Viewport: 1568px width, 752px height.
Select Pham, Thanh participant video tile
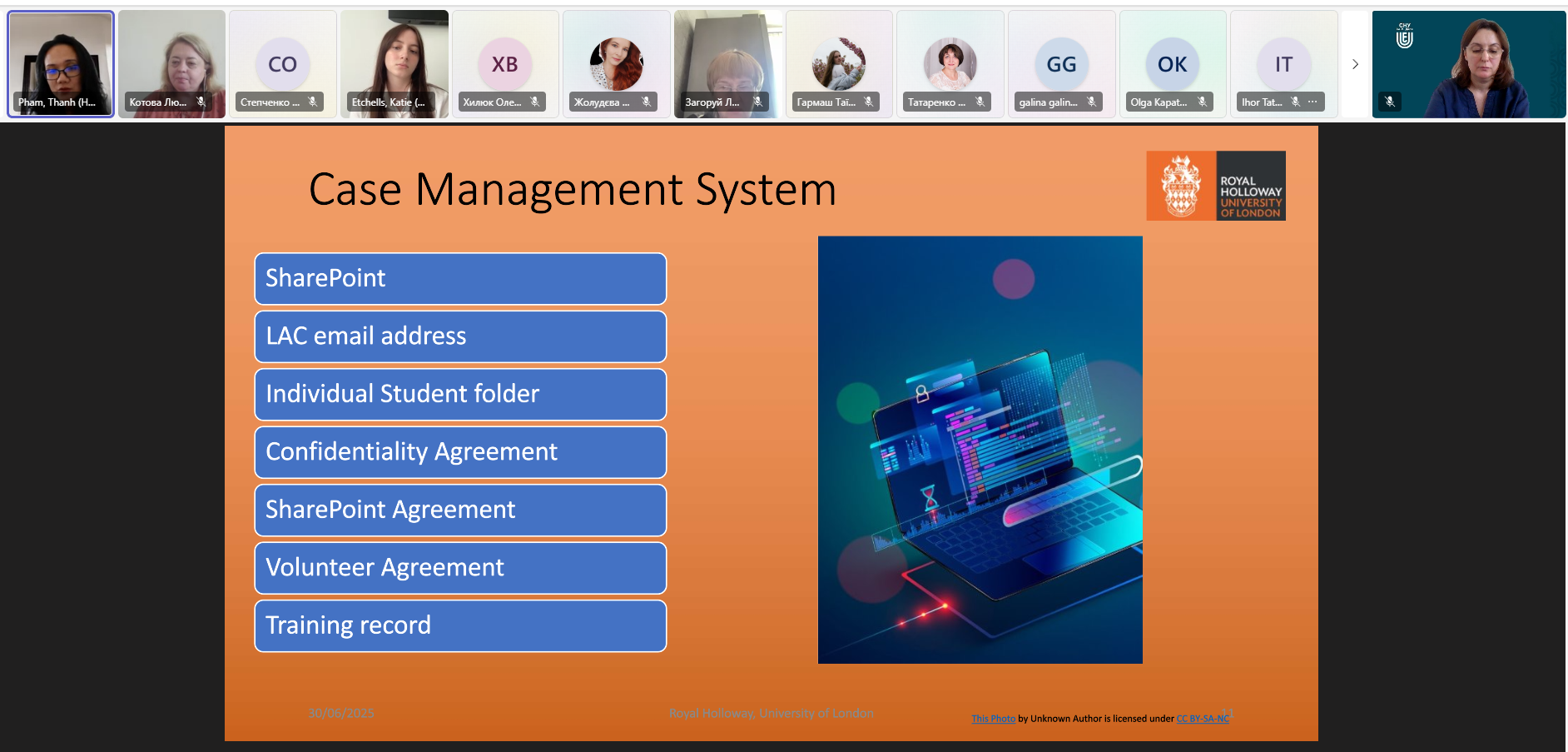(x=61, y=64)
